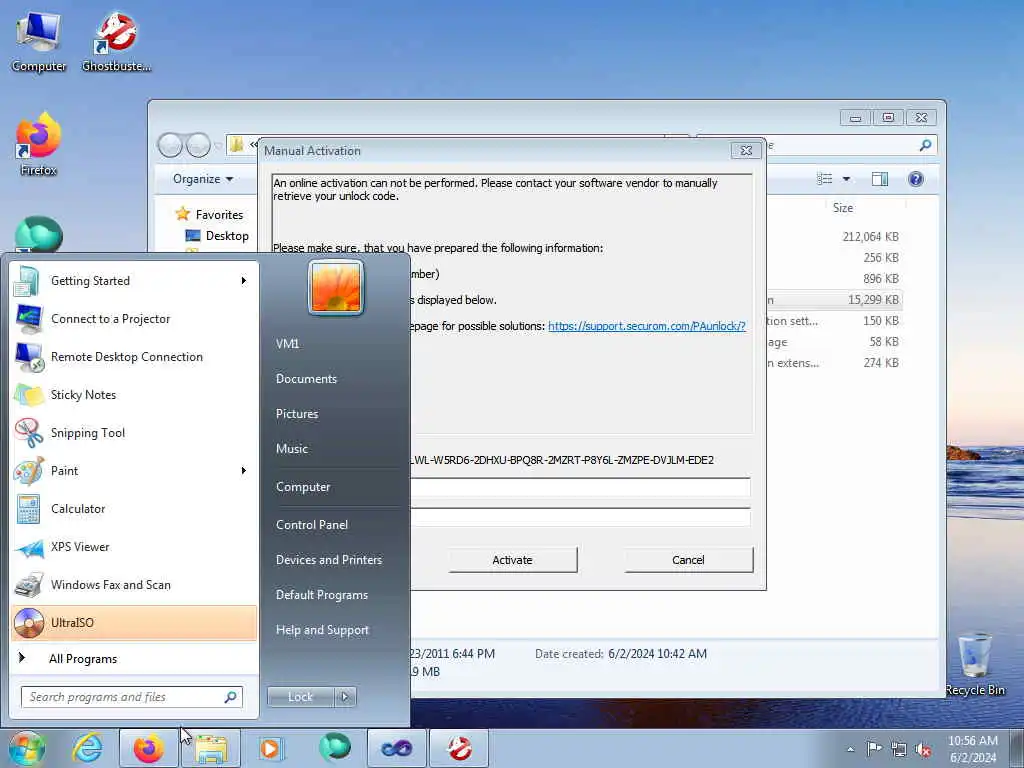Click the Windows Start orb
This screenshot has height=768, width=1024.
[x=26, y=748]
